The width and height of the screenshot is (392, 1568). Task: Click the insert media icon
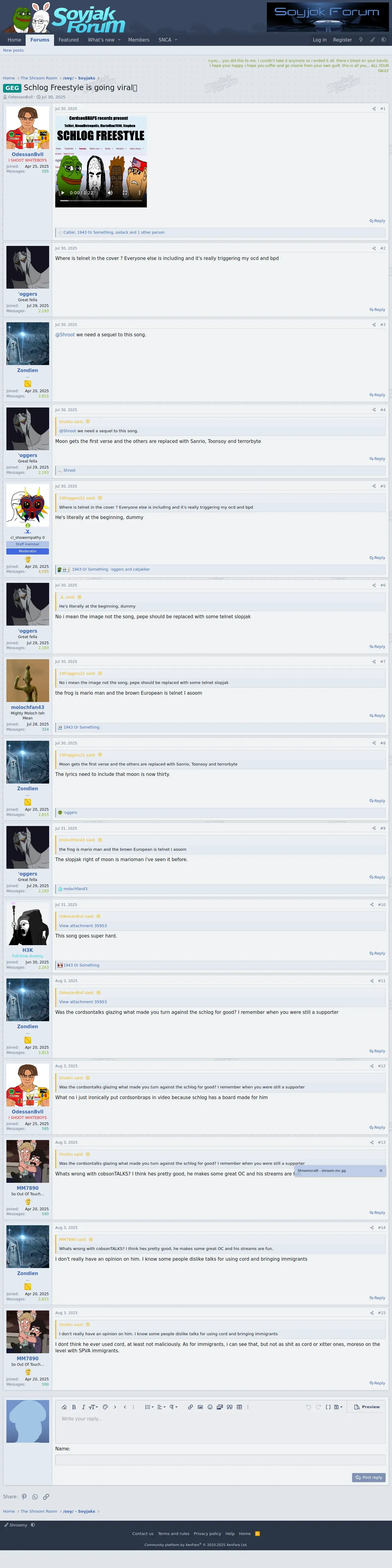point(220,1407)
